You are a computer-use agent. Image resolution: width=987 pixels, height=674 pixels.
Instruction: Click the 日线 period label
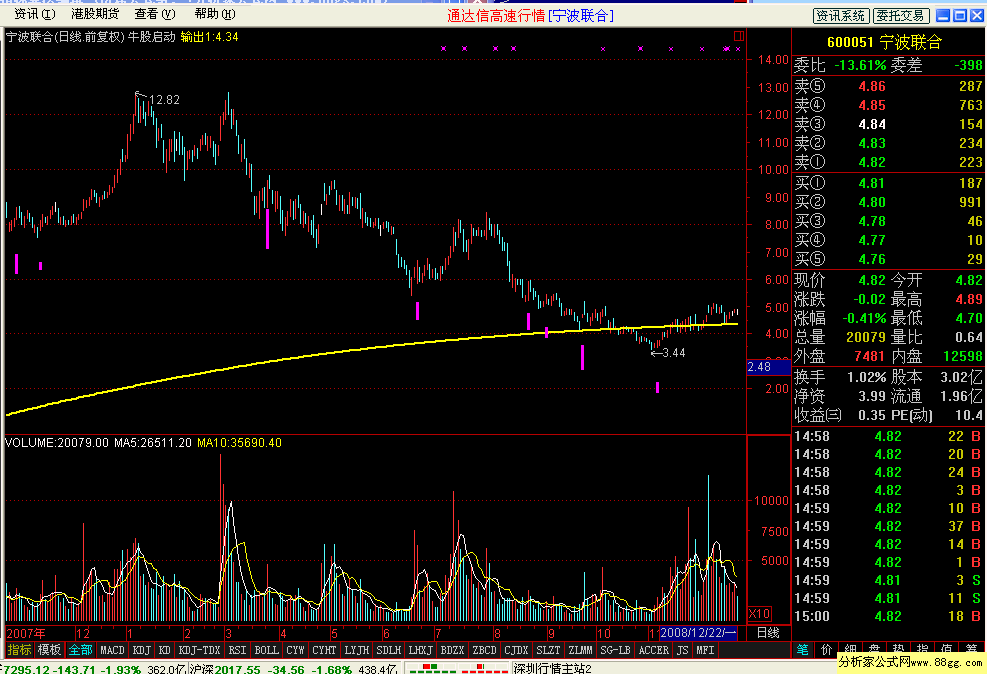[768, 633]
